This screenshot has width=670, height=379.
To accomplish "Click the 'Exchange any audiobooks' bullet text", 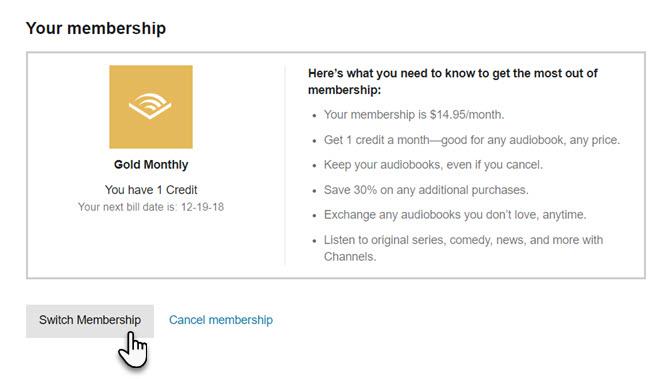I will 455,214.
